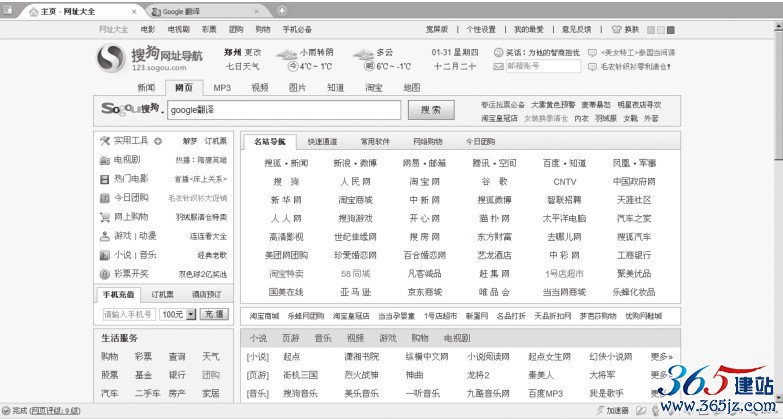
Task: Switch to the MP3 search tab
Action: [x=222, y=88]
